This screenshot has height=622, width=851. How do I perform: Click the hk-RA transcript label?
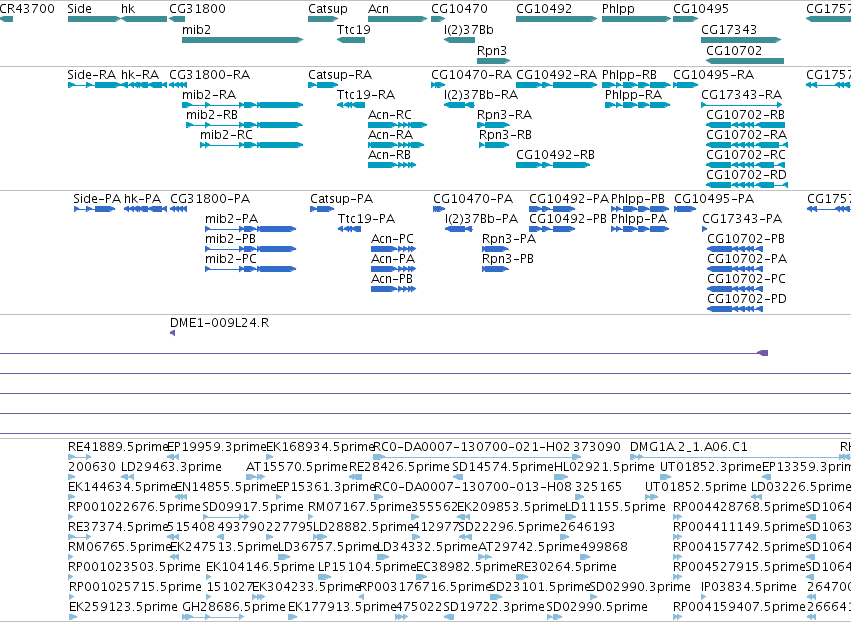[140, 75]
